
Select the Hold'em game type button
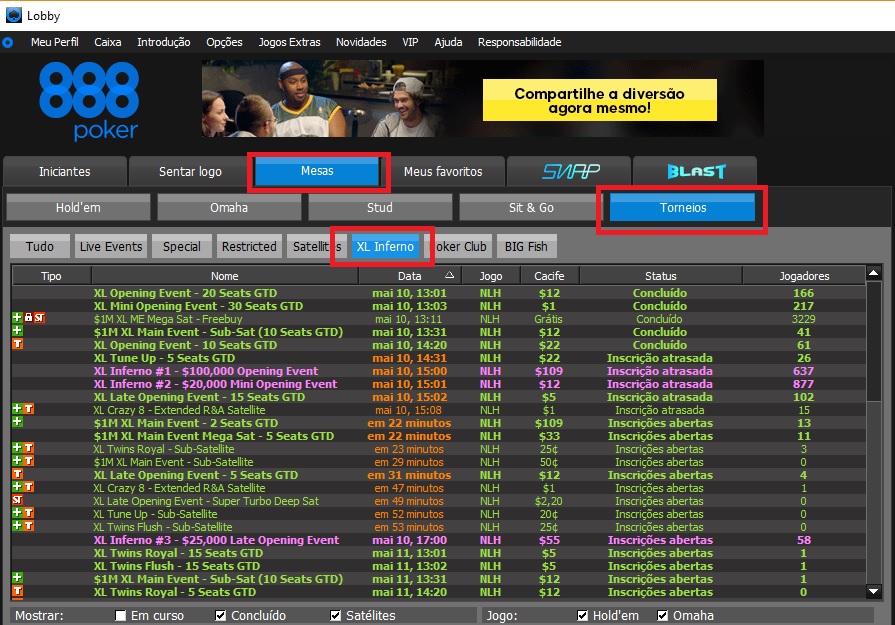[78, 208]
